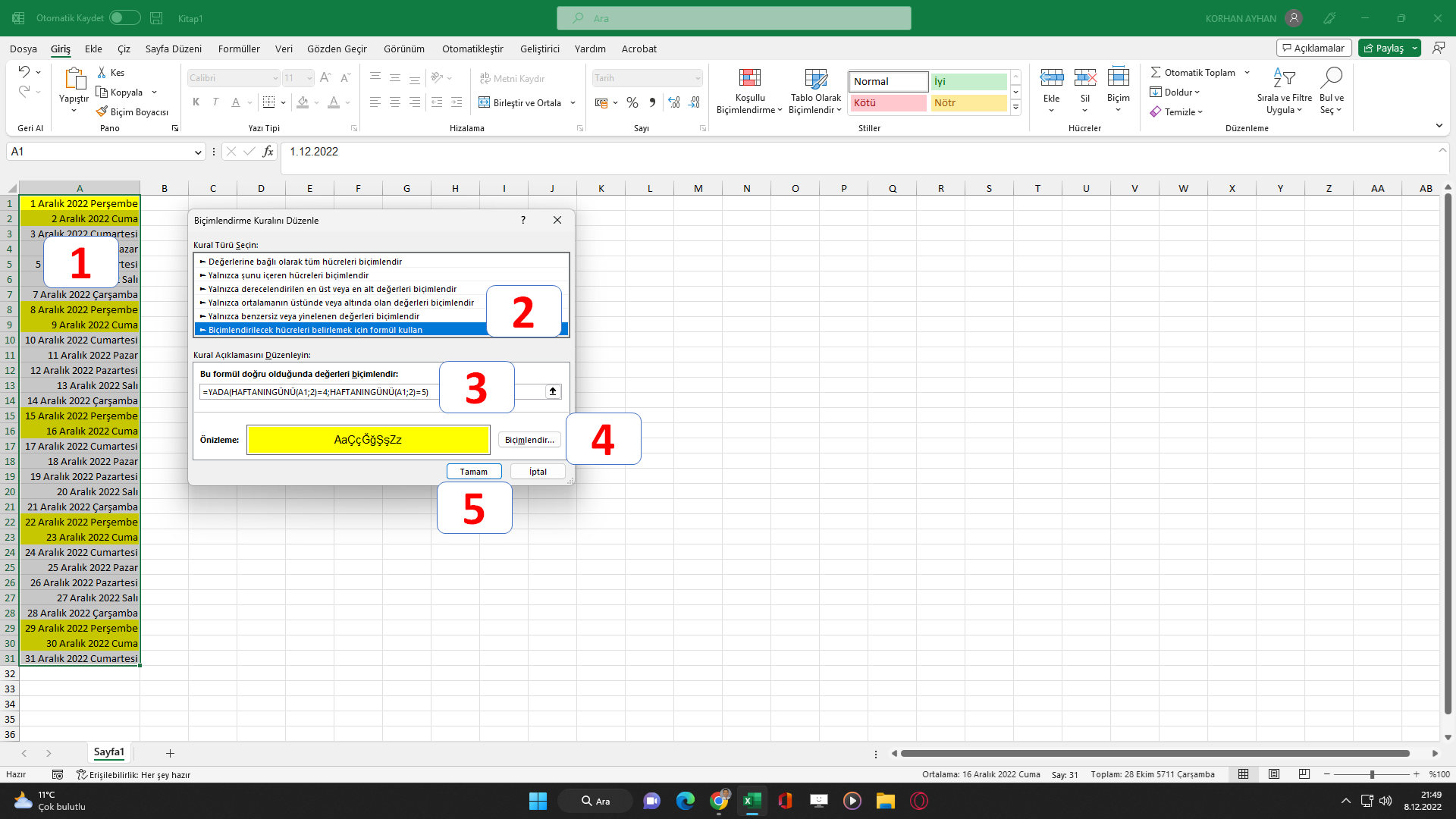Open the Formüller ribbon tab
Image resolution: width=1456 pixels, height=819 pixels.
point(239,49)
